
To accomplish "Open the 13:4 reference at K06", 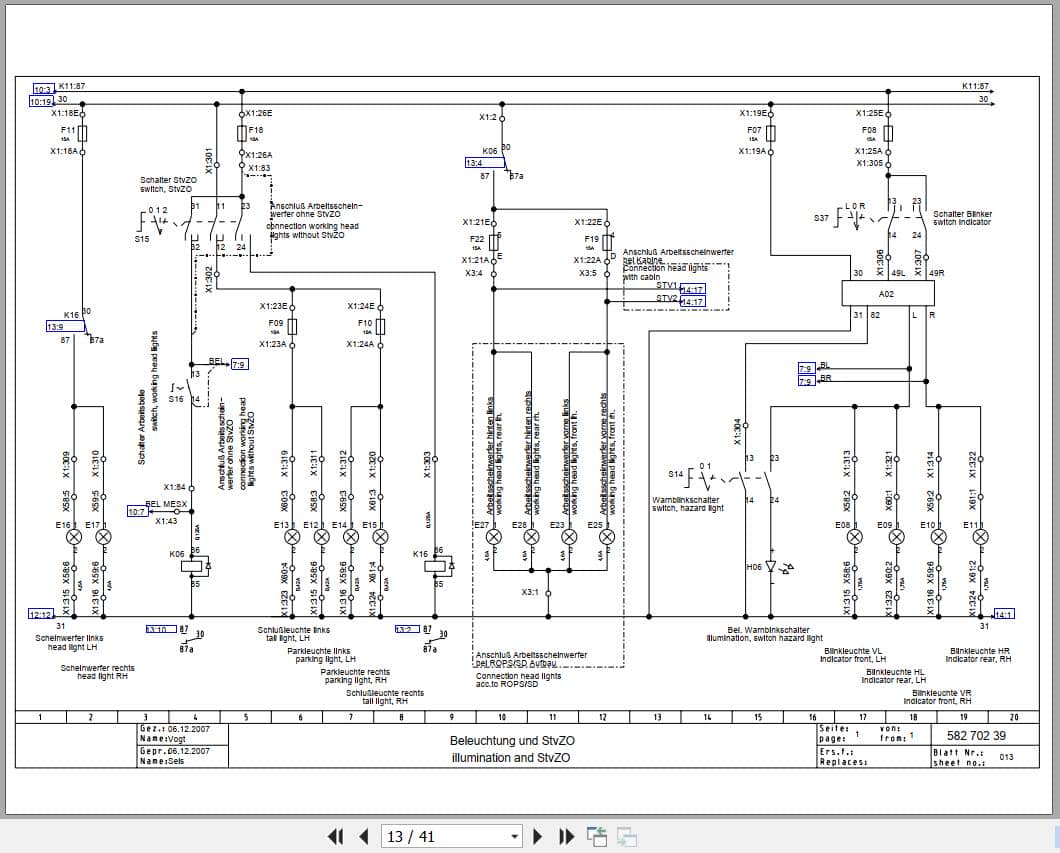I will tap(485, 163).
